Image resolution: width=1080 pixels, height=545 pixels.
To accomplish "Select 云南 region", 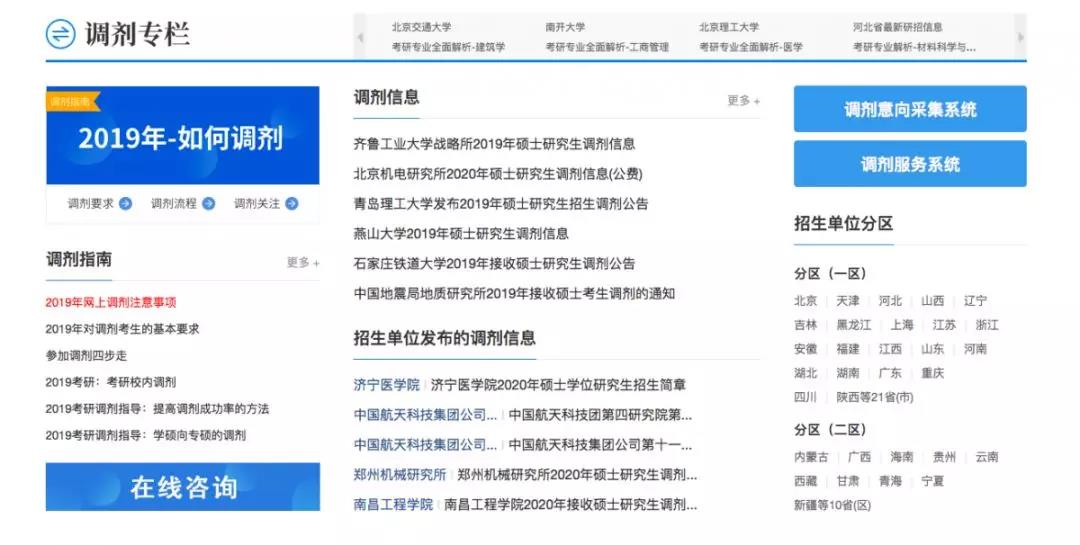I will pos(986,457).
